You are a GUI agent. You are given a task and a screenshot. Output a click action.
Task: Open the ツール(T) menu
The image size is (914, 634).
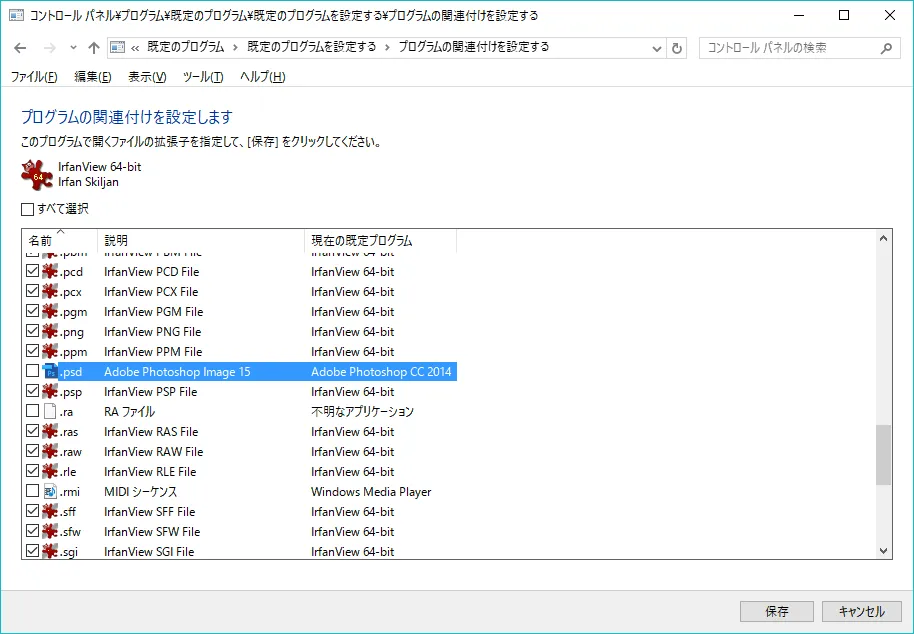point(203,77)
